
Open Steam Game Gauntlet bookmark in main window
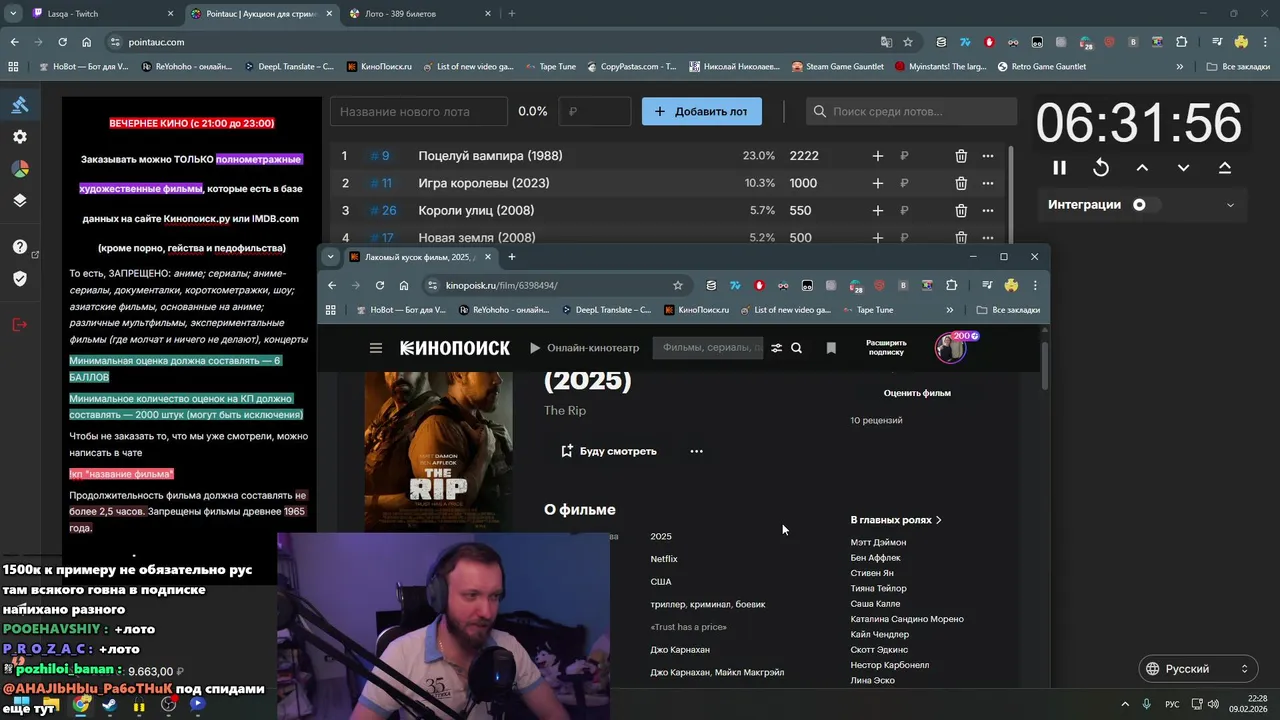coord(837,67)
